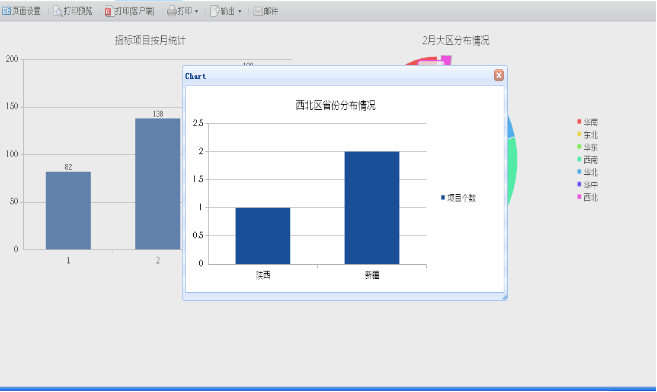Toggle the 东北 yellow legend entry
The image size is (657, 392).
587,135
